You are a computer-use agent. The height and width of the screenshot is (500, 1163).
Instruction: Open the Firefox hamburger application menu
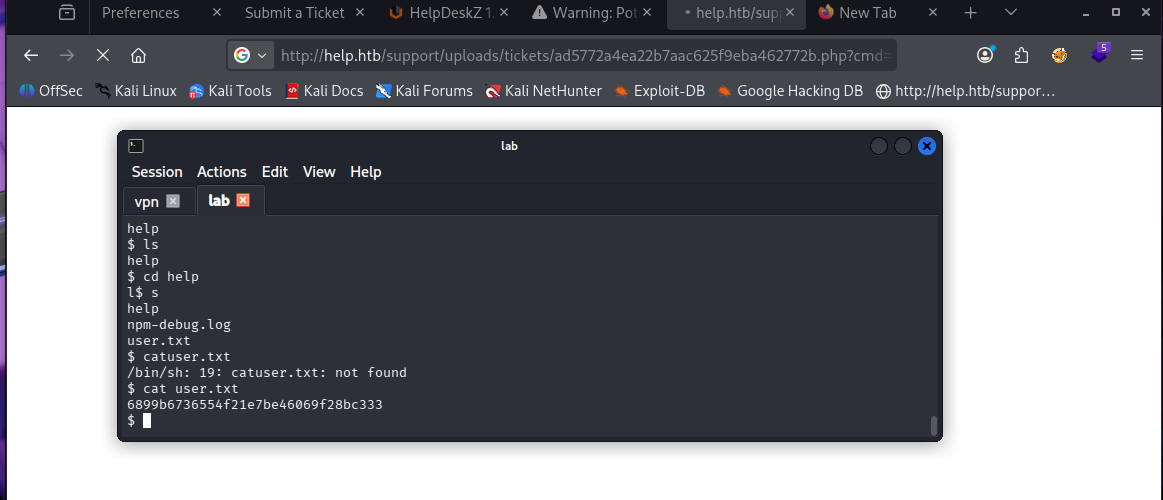pyautogui.click(x=1136, y=55)
